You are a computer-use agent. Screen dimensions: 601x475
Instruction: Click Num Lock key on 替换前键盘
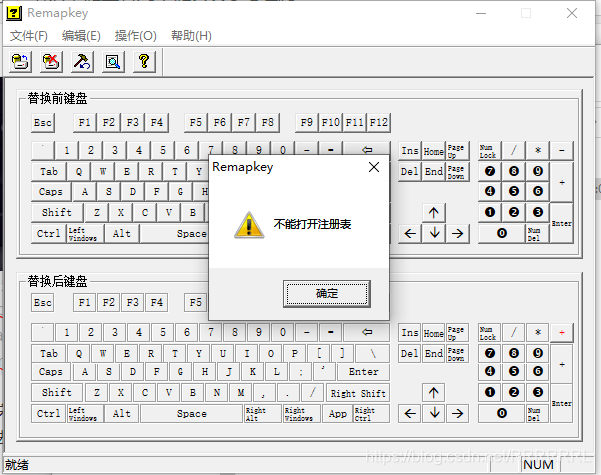pyautogui.click(x=488, y=151)
